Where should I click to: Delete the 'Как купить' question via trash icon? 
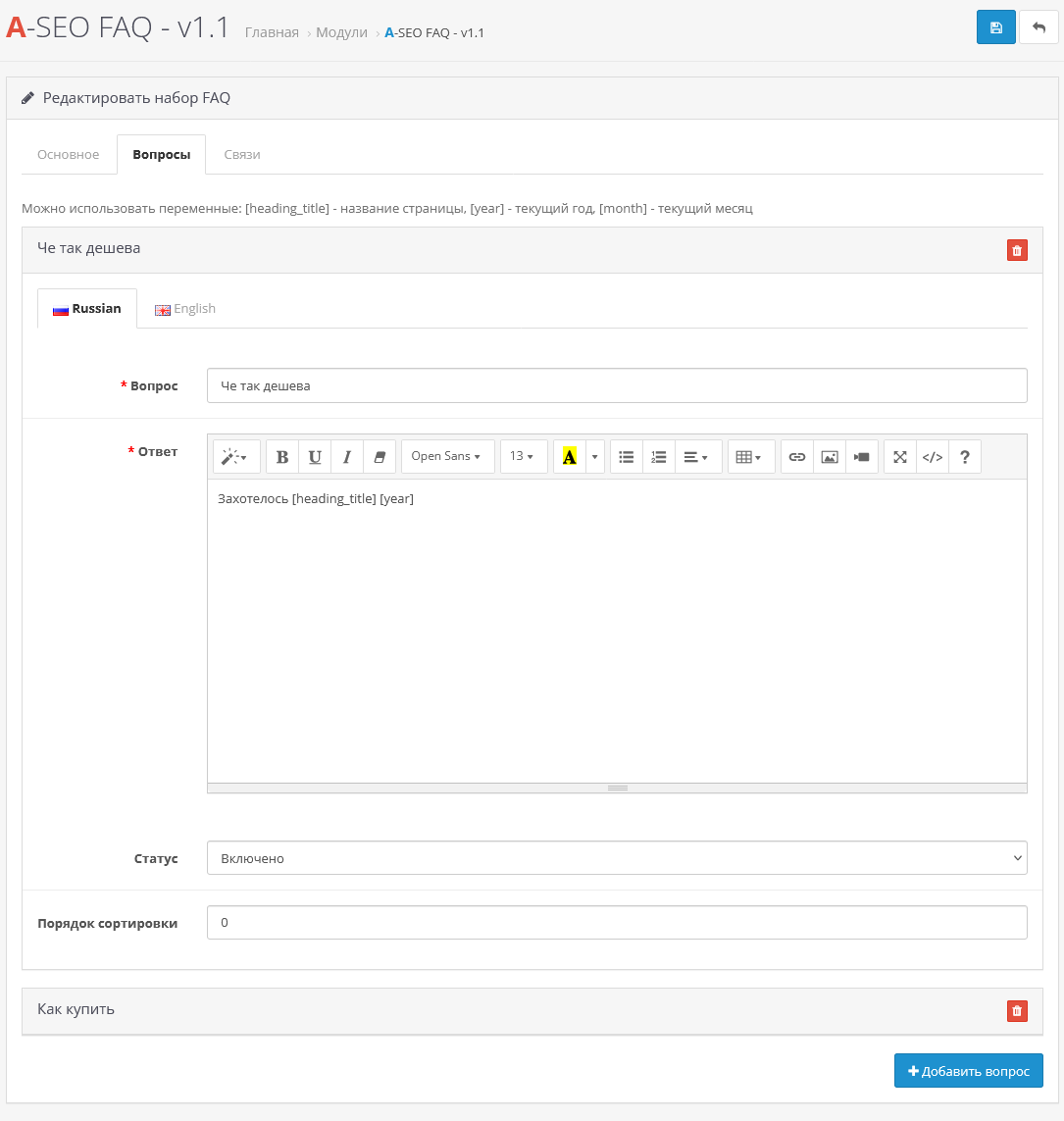[1017, 1011]
